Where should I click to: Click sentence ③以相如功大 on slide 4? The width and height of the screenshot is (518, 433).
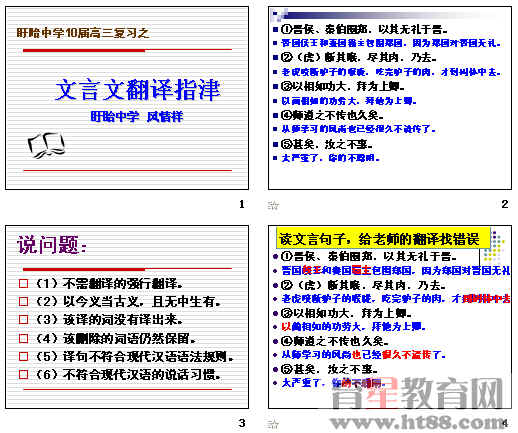click(346, 313)
